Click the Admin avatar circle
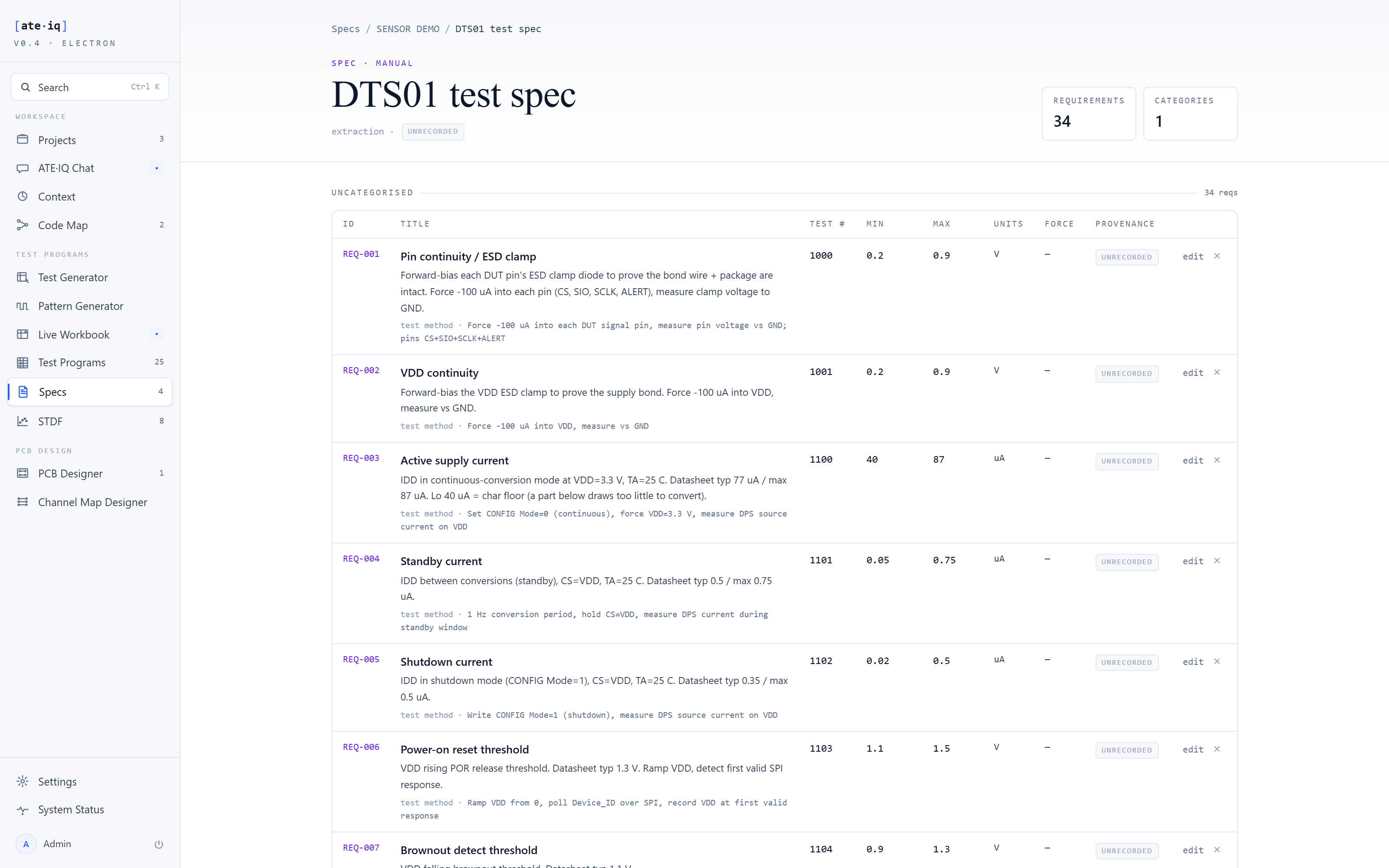This screenshot has width=1389, height=868. coord(26,844)
